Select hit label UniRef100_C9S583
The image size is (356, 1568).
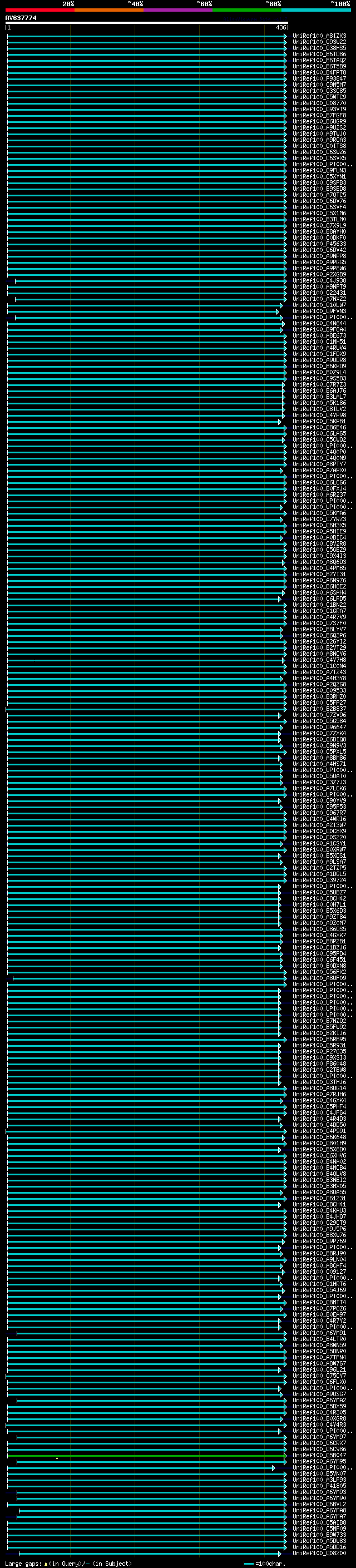(319, 378)
